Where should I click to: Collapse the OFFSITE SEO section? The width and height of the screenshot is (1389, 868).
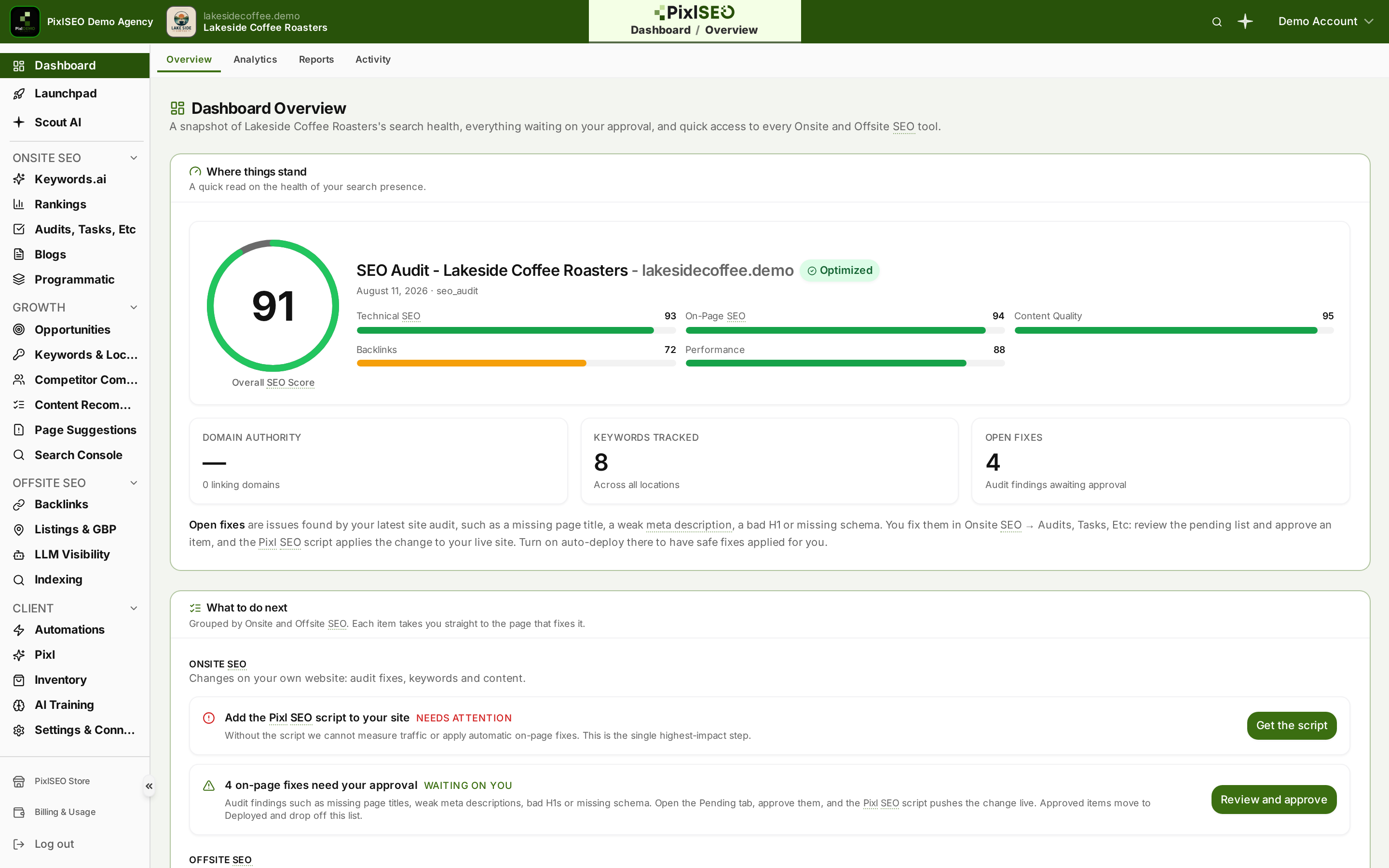click(134, 483)
